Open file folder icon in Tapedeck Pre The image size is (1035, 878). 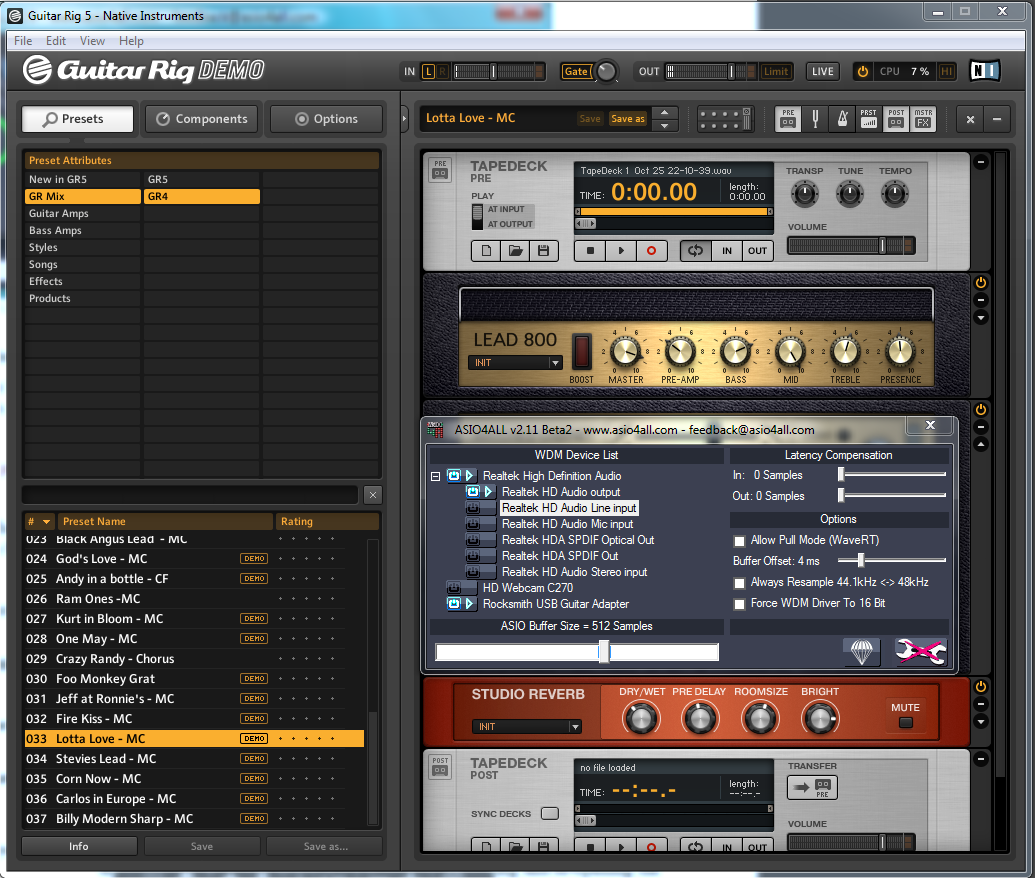coord(515,251)
